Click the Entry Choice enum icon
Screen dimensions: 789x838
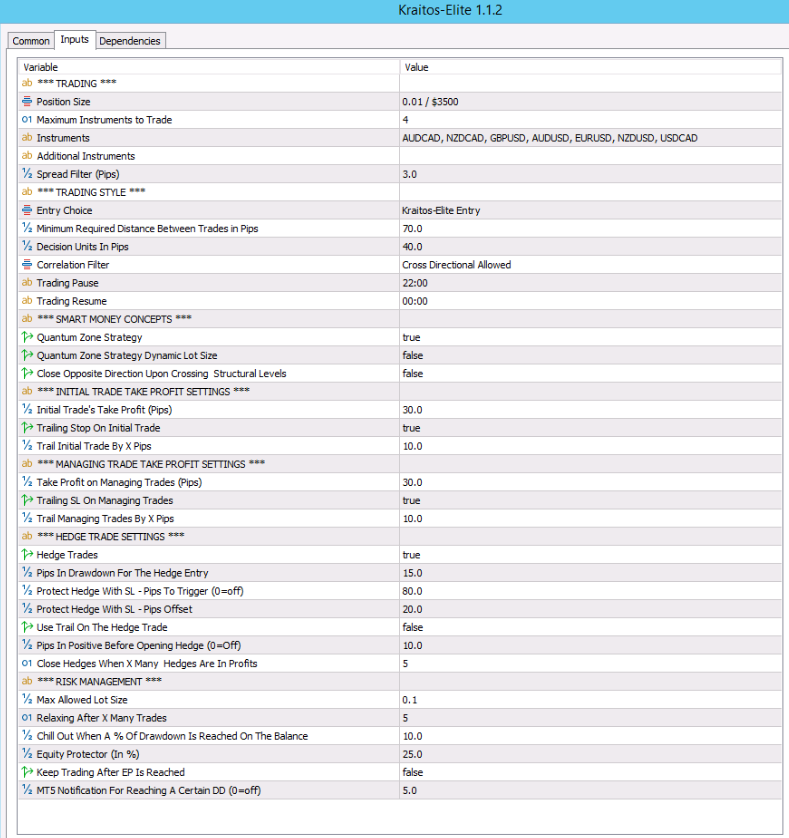27,210
